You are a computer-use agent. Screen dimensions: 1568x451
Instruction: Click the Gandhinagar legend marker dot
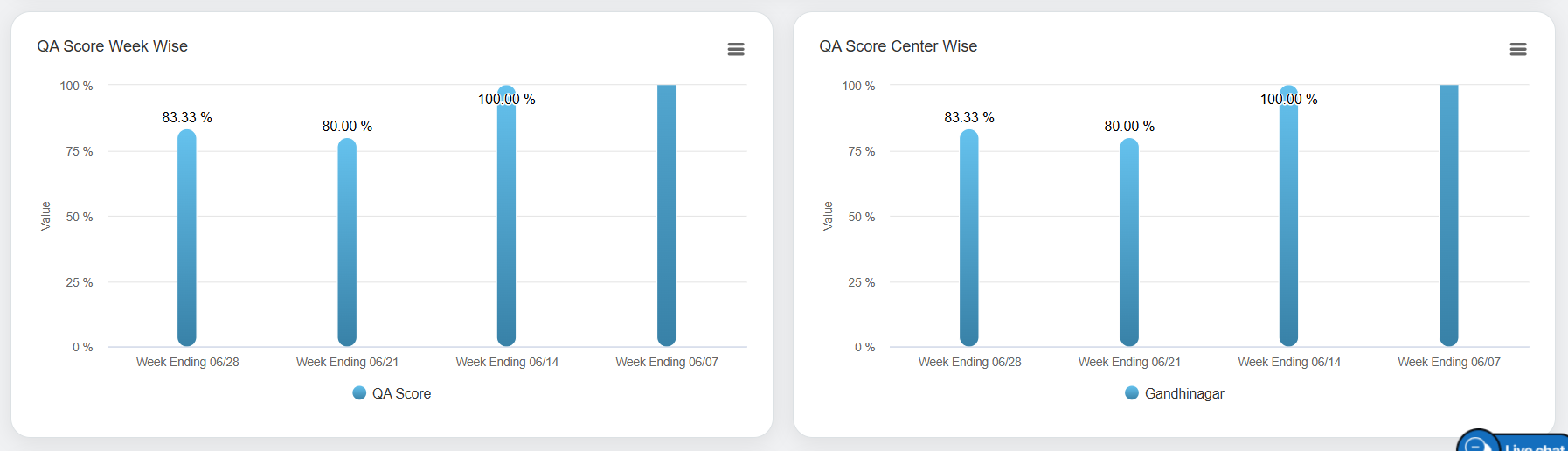pos(1132,393)
